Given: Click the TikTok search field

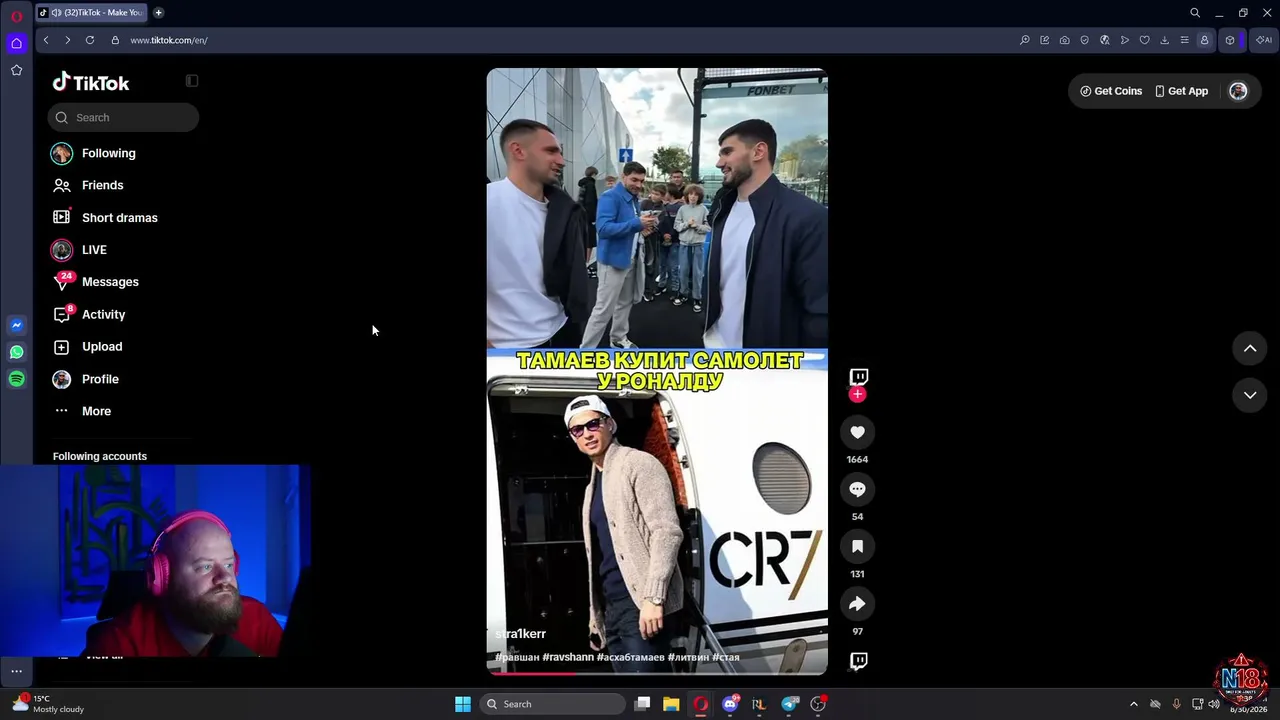Looking at the screenshot, I should pos(123,117).
